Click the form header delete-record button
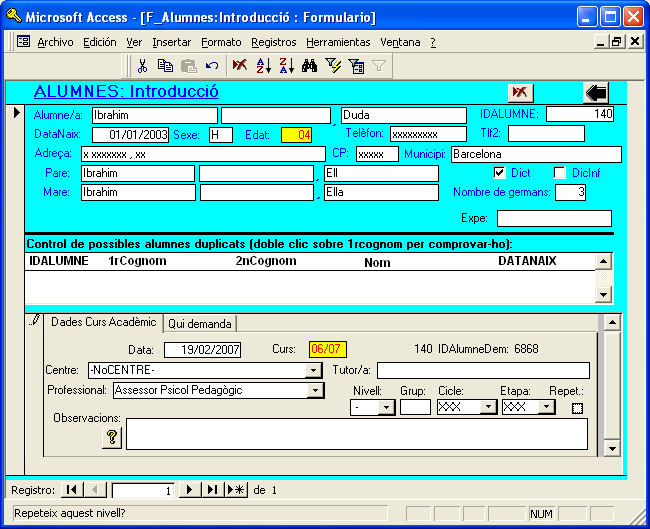Screen dimensions: 650x529 pyautogui.click(x=520, y=92)
